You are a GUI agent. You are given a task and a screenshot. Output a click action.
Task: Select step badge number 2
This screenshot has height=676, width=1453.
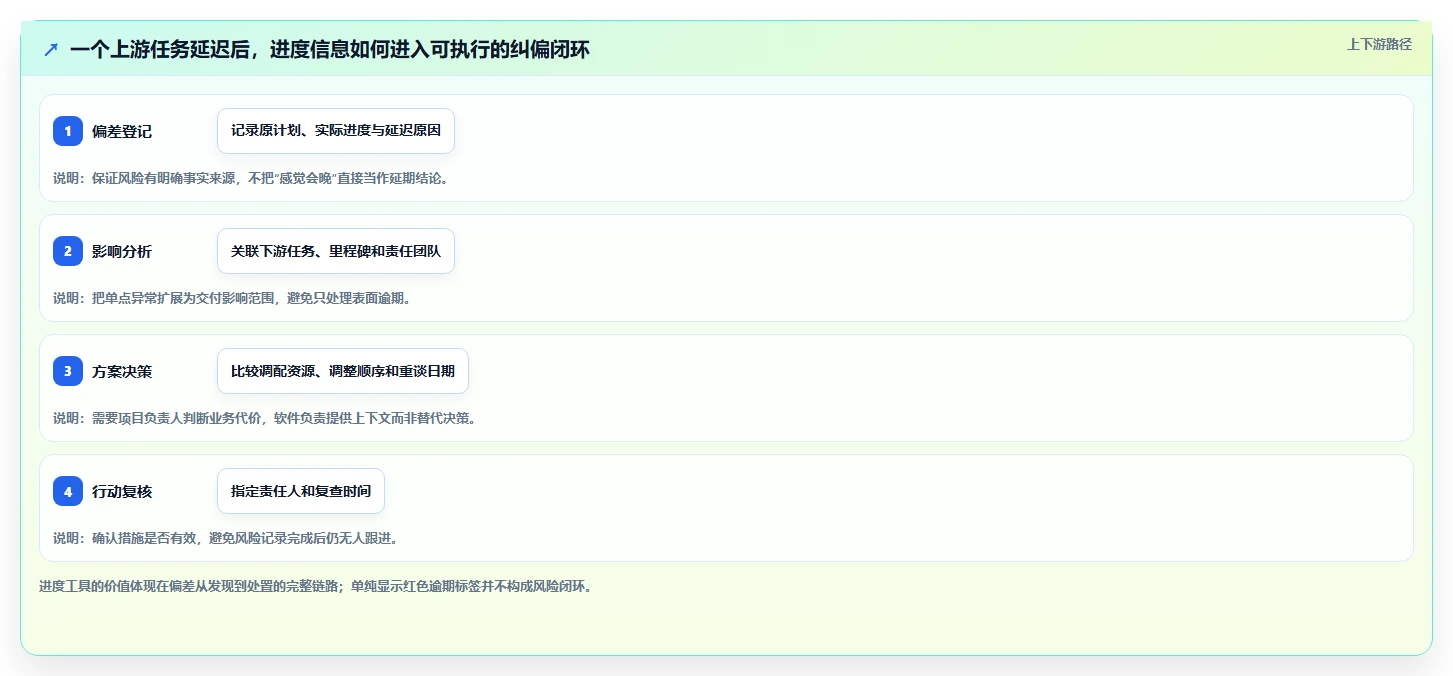pos(68,251)
